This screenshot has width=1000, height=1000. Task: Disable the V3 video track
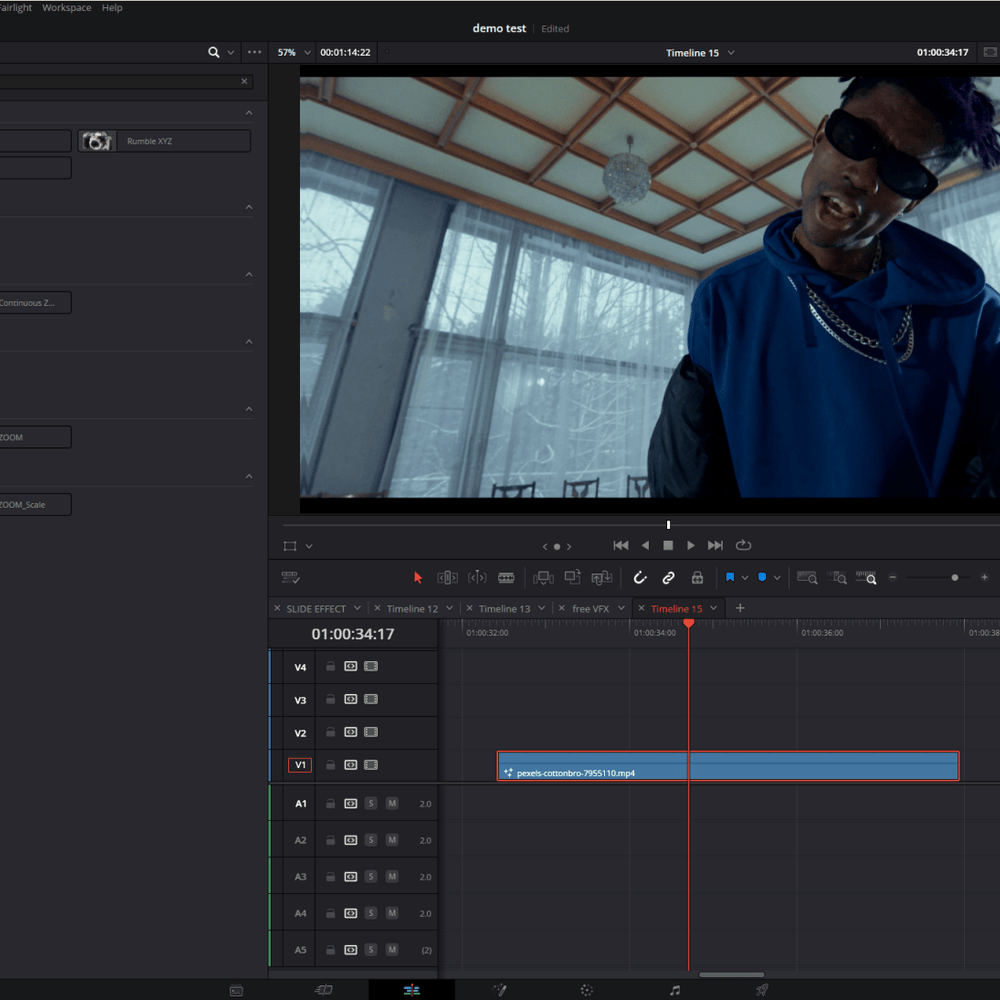point(371,699)
